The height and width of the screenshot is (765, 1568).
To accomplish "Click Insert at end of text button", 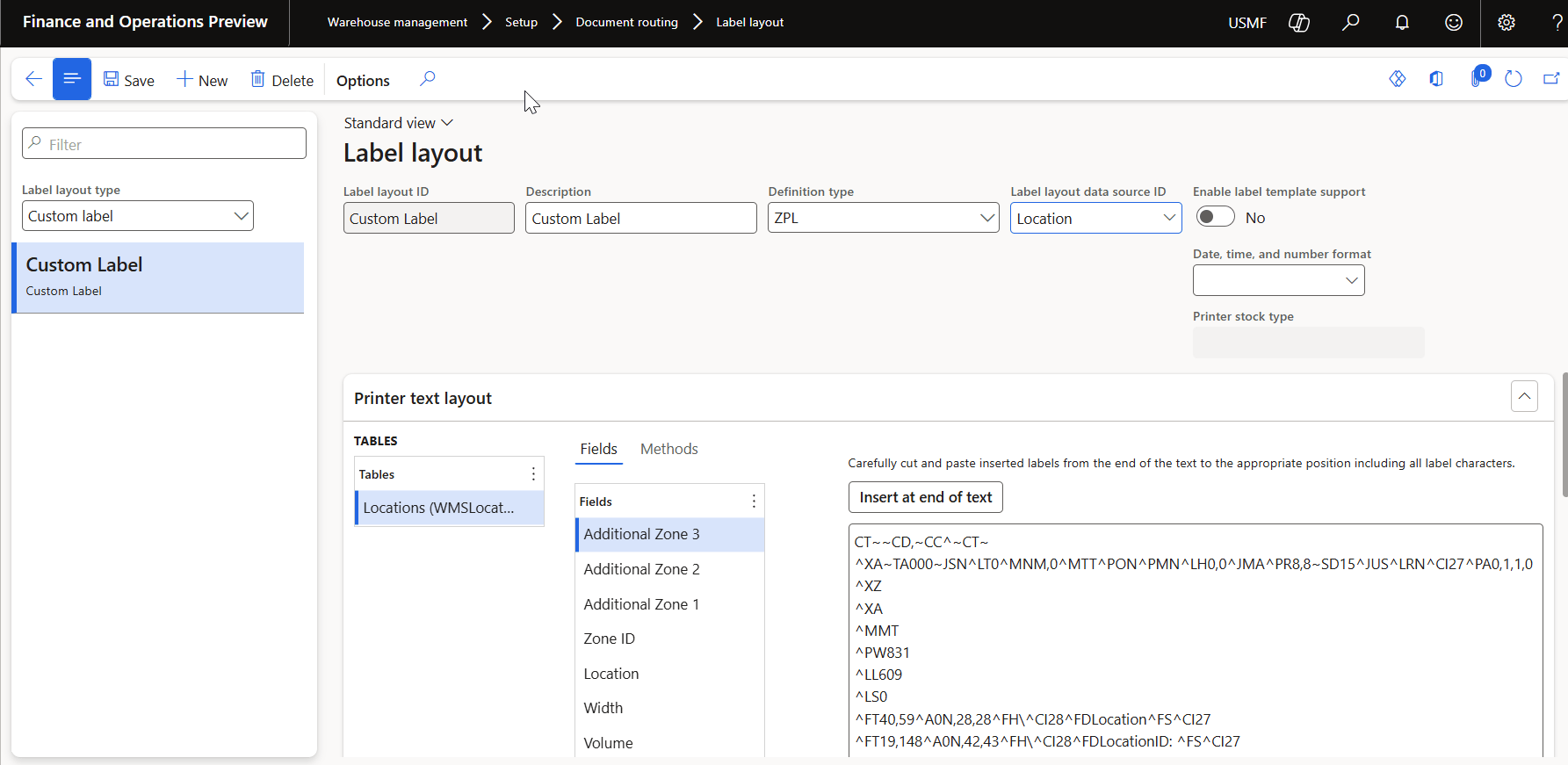I will click(925, 497).
